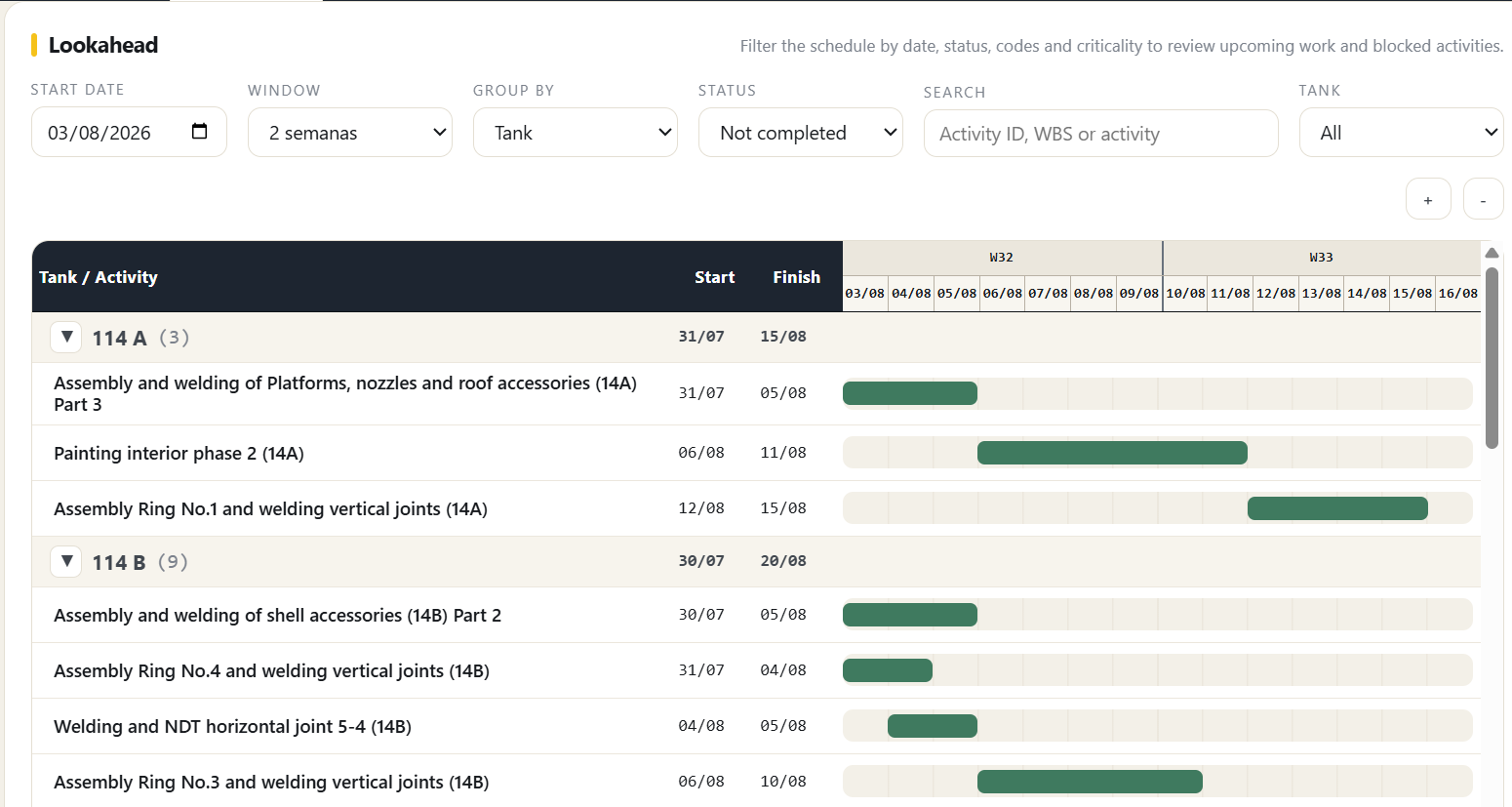Click the zoom in plus button

click(1428, 199)
